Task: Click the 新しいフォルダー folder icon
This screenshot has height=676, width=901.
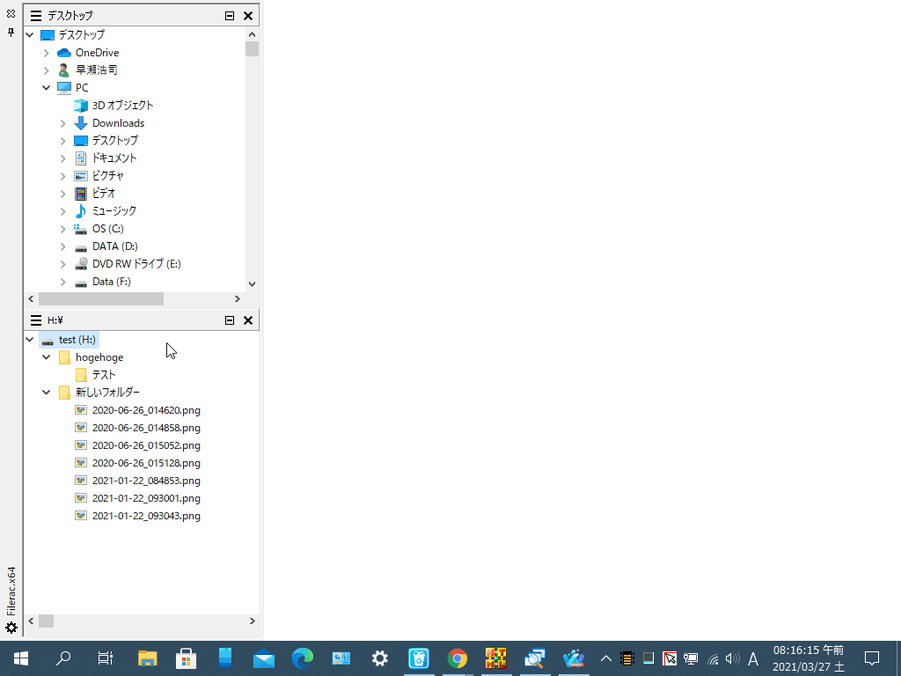Action: [x=64, y=393]
